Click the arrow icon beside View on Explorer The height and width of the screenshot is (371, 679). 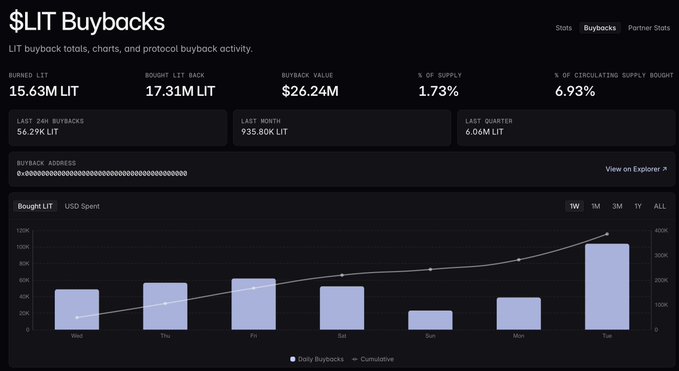click(x=665, y=169)
